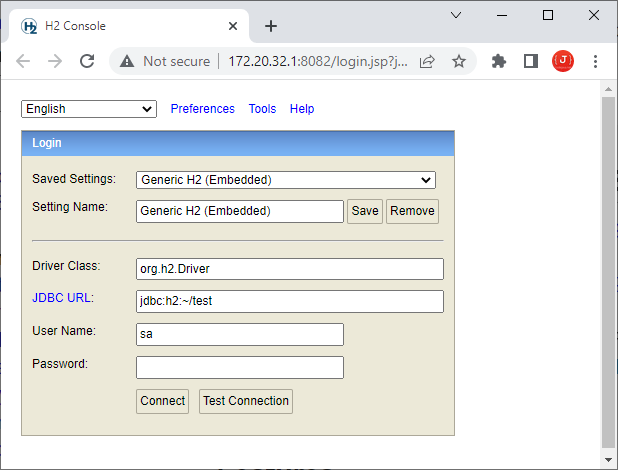
Task: Open the Tools link
Action: [262, 109]
